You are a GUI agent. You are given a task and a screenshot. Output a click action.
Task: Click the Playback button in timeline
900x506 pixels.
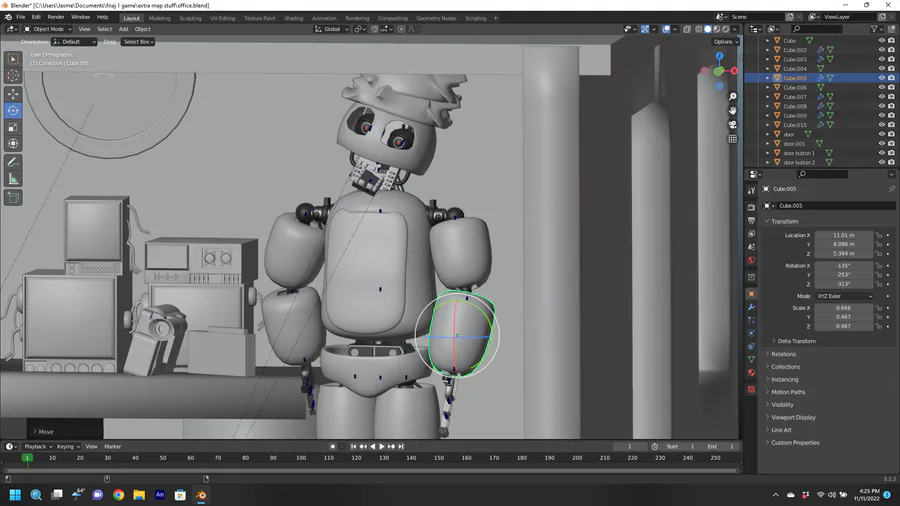click(38, 446)
